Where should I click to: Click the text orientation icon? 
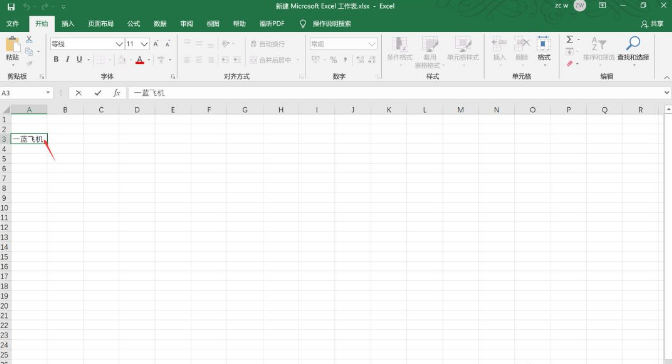[225, 44]
